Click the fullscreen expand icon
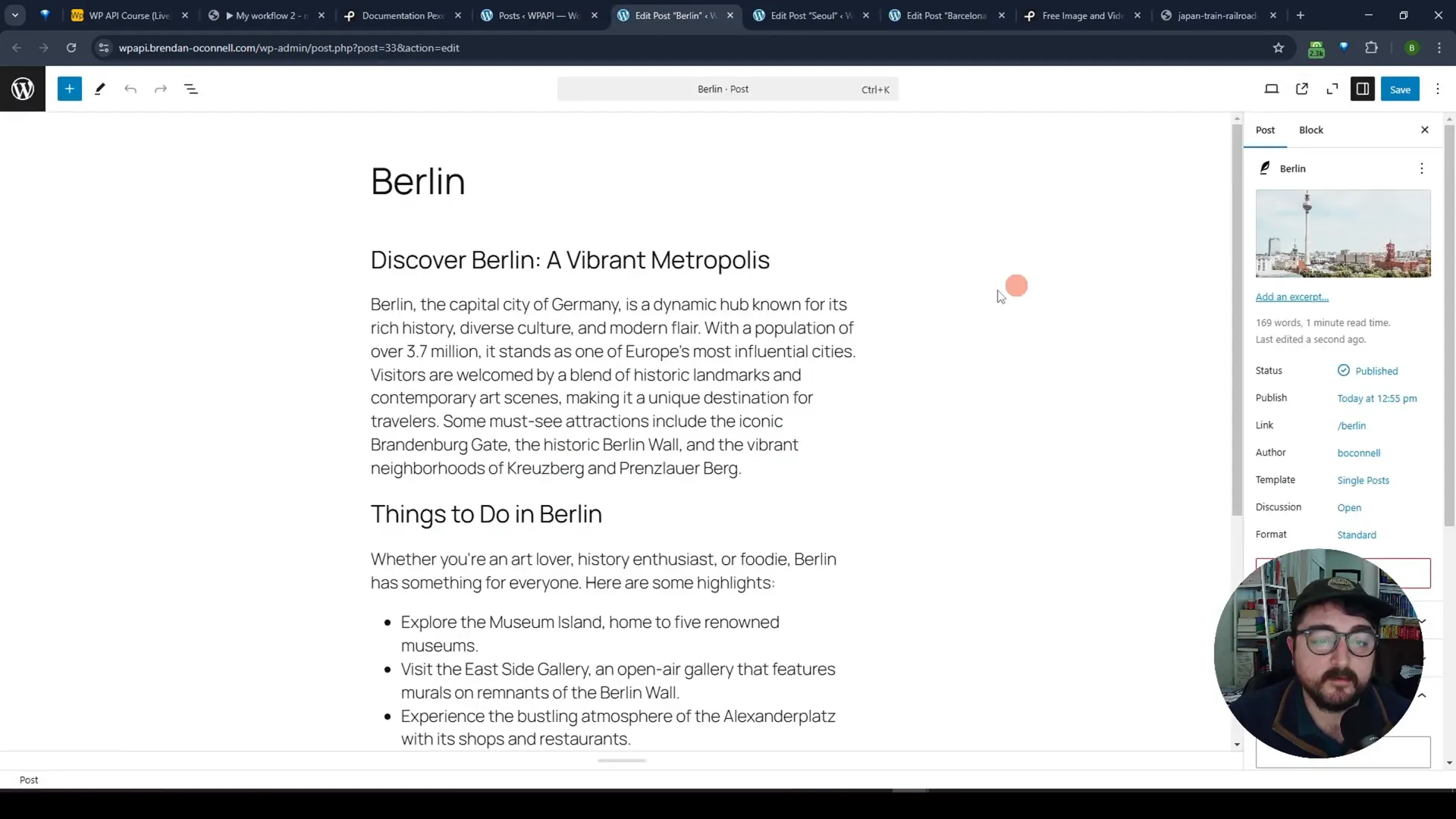 pos(1333,89)
